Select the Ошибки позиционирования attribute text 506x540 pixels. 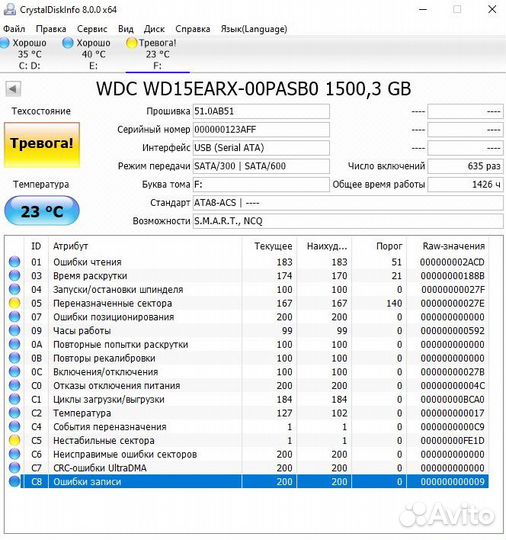click(x=113, y=317)
